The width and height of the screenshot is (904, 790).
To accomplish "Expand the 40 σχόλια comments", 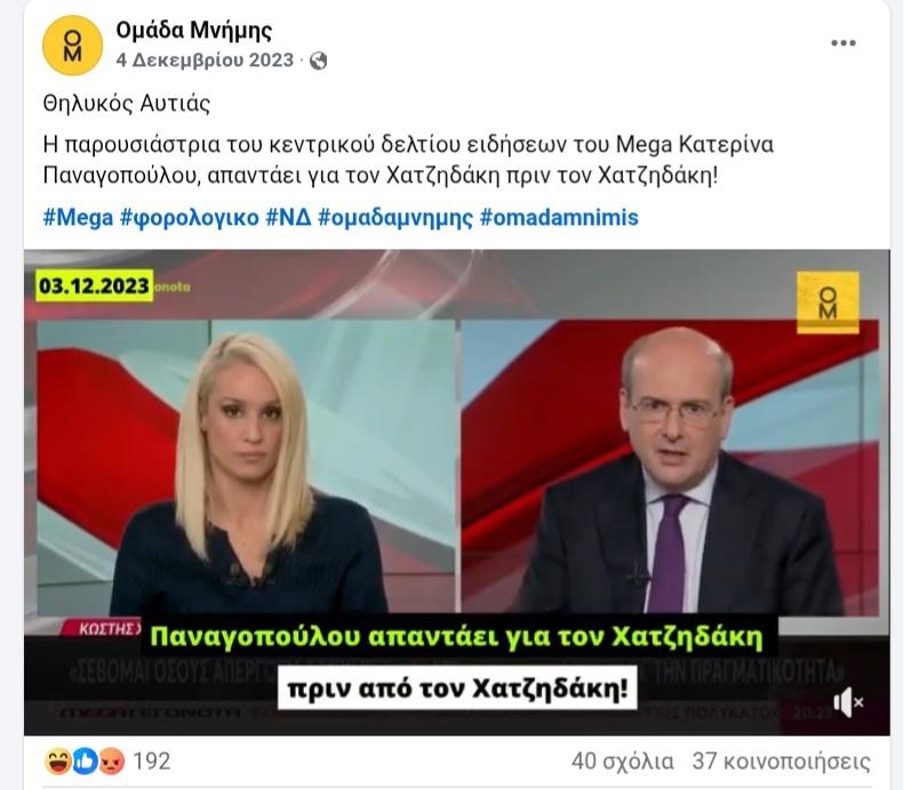I will pos(623,761).
